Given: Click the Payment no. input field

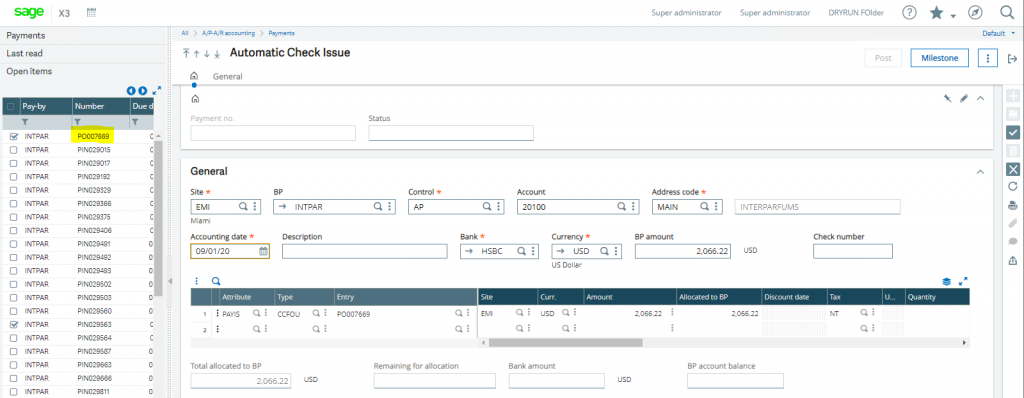Looking at the screenshot, I should click(273, 133).
